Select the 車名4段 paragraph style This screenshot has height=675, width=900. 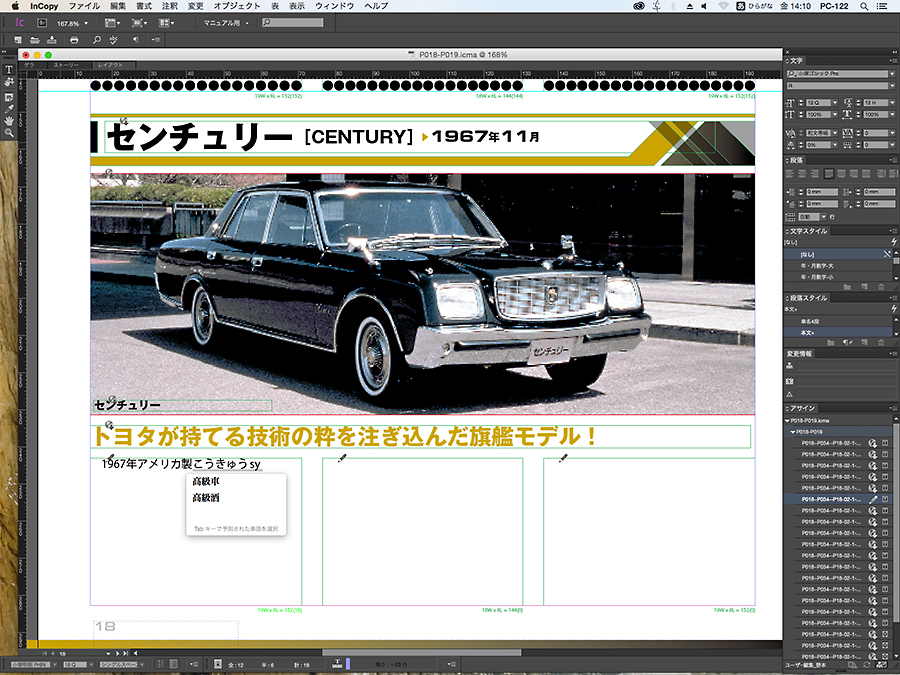839,322
